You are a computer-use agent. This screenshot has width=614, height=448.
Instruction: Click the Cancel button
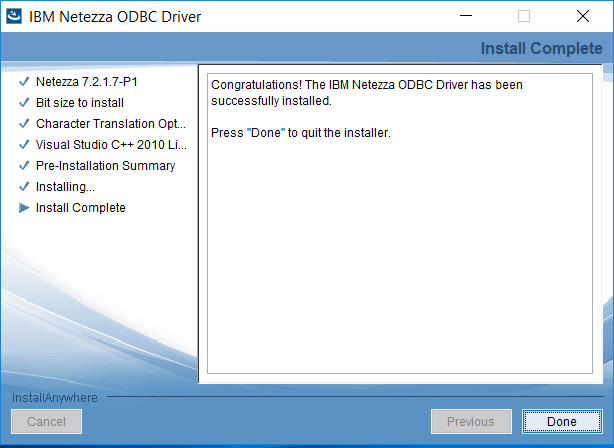(46, 422)
